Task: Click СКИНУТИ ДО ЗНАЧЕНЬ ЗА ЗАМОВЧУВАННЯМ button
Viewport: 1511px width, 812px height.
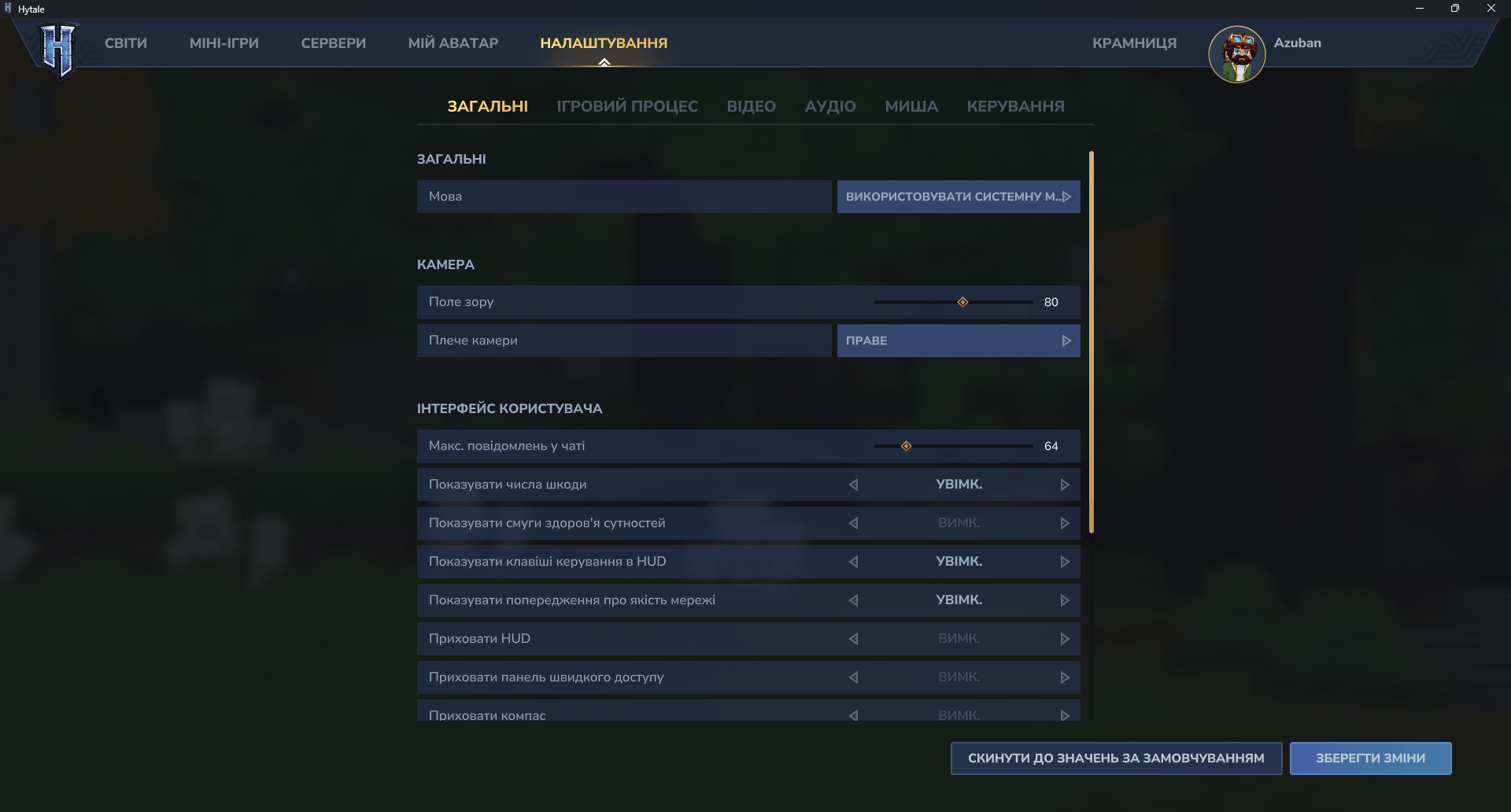Action: click(1116, 758)
